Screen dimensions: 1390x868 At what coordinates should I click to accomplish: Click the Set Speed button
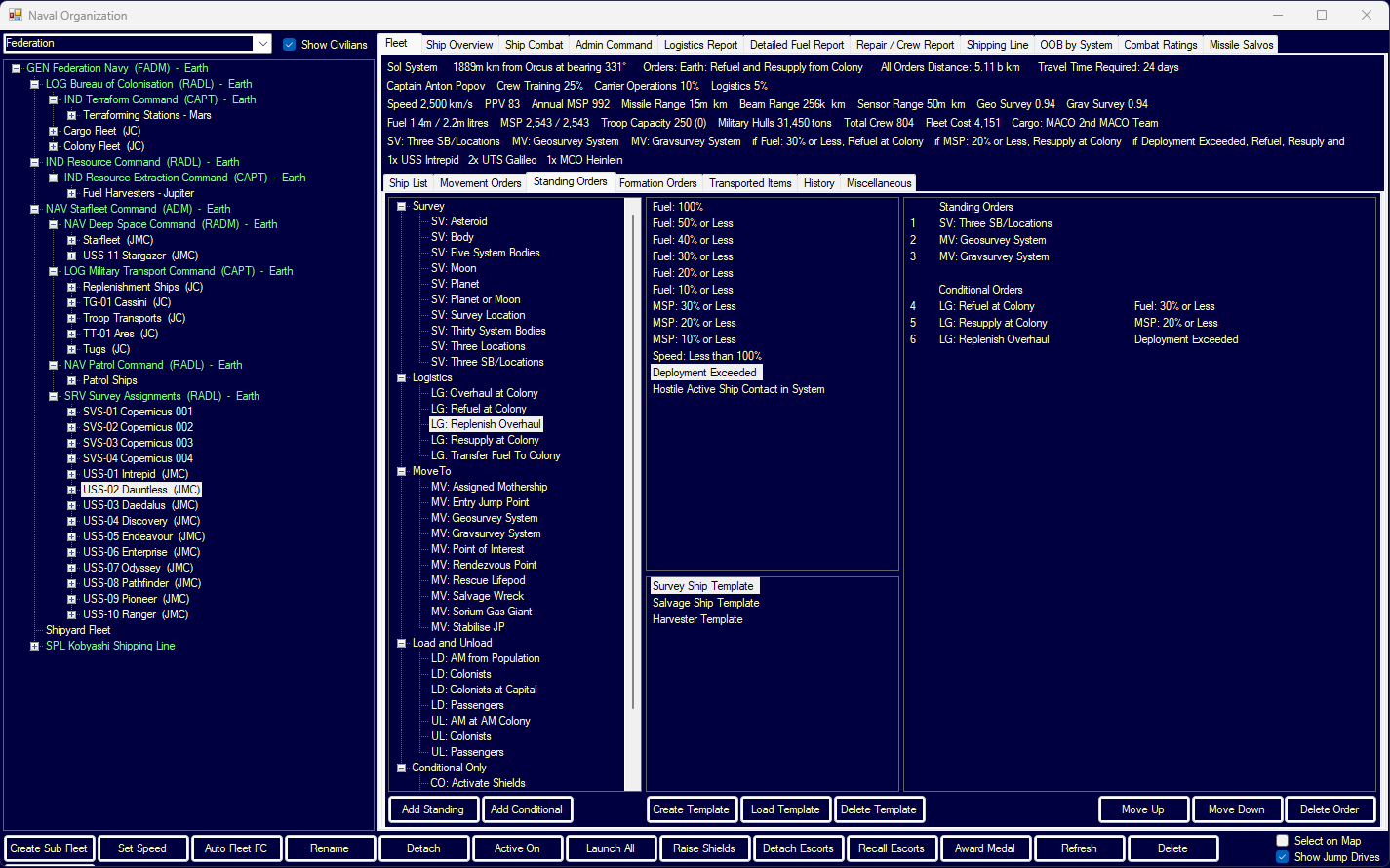coord(142,848)
